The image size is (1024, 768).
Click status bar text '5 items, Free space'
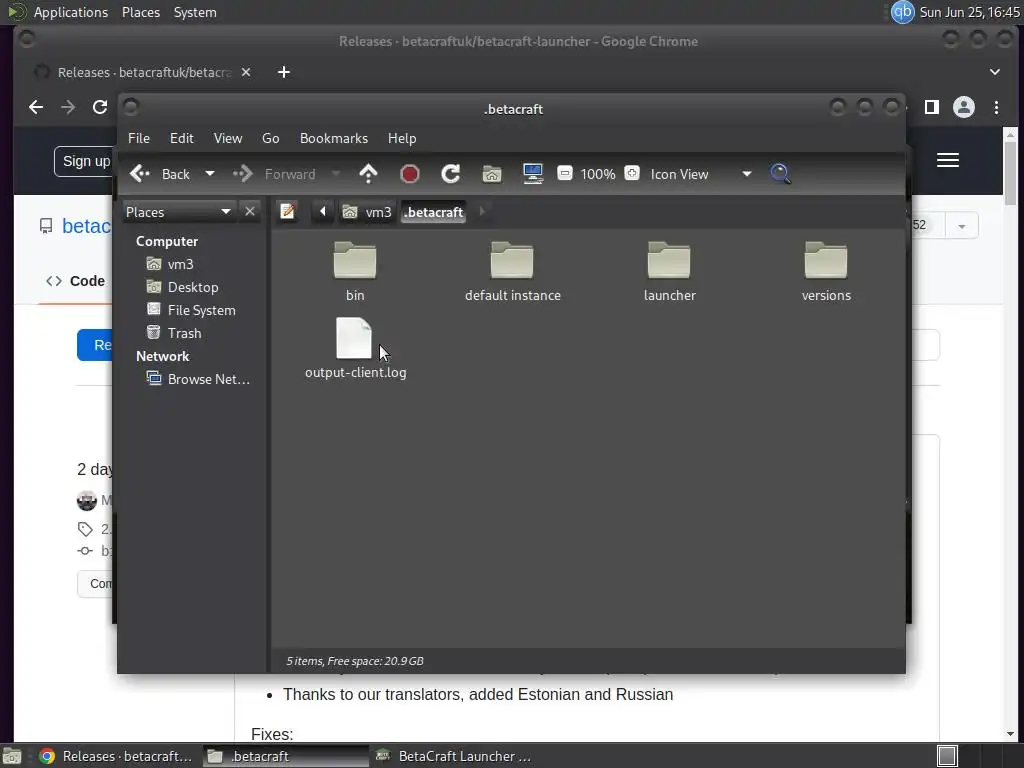pyautogui.click(x=355, y=661)
